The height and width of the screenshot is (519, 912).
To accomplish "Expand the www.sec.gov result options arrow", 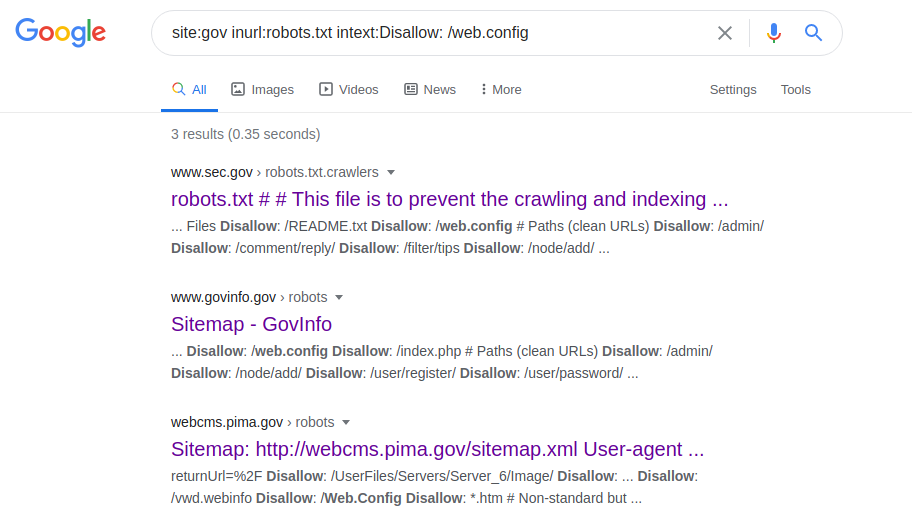I will pos(391,173).
